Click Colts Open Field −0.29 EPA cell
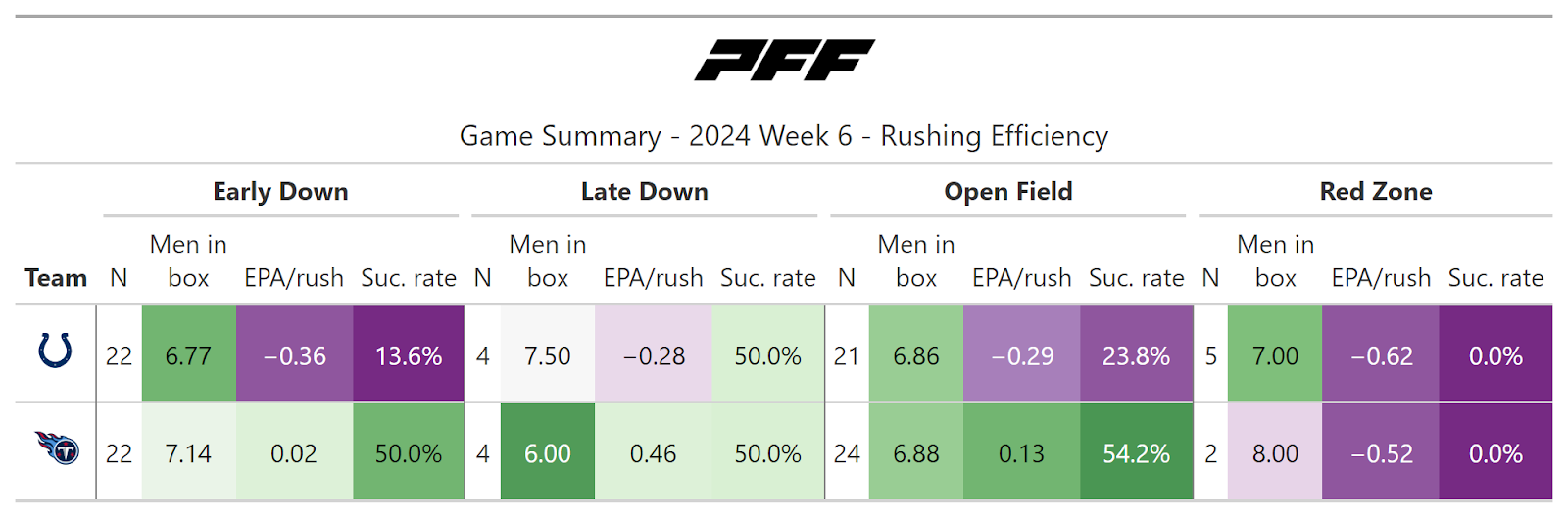 tap(1021, 355)
